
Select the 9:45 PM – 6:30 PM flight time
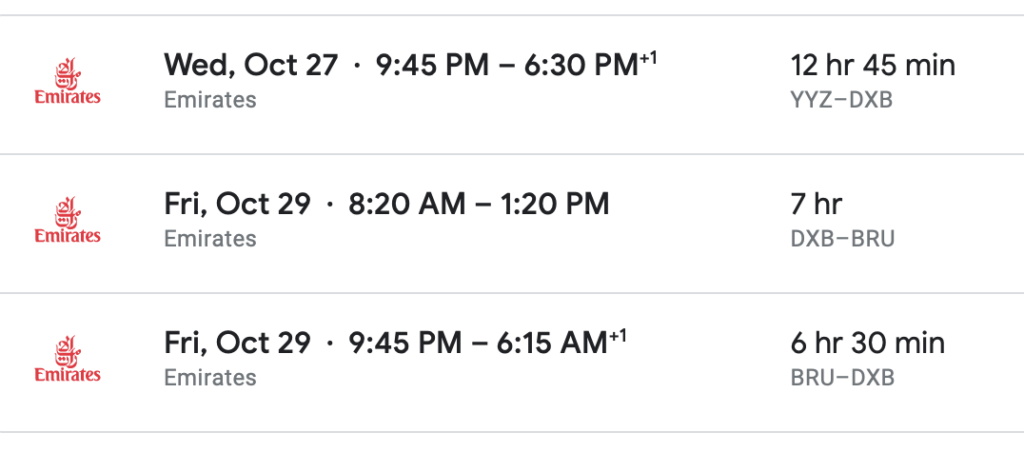[506, 66]
